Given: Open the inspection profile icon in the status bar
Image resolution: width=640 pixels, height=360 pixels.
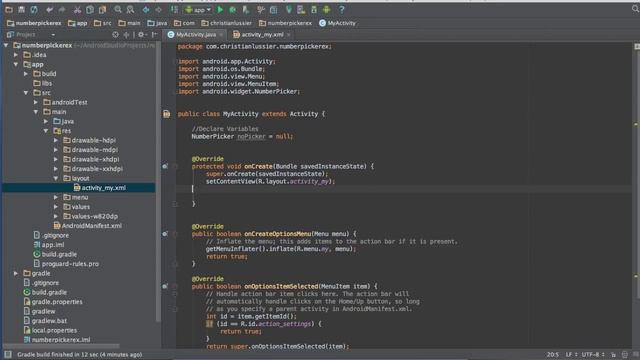Looking at the screenshot, I should click(625, 355).
